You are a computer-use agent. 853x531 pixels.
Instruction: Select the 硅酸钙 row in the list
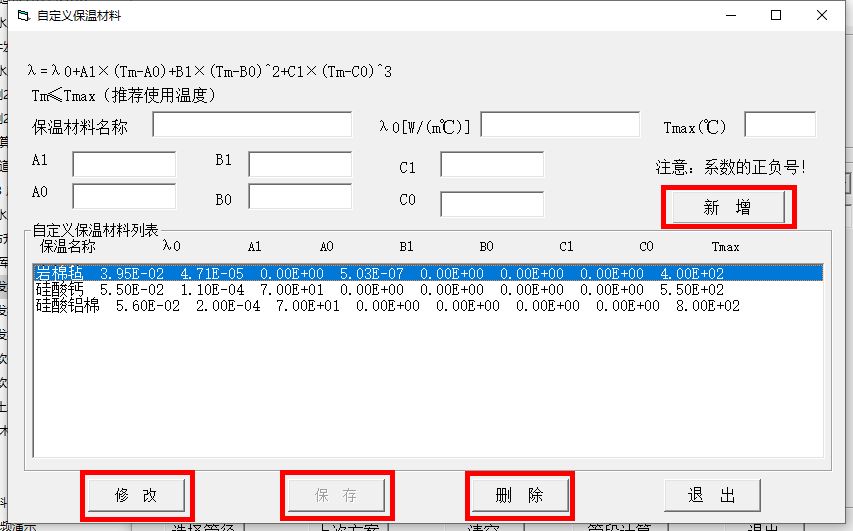(x=428, y=289)
